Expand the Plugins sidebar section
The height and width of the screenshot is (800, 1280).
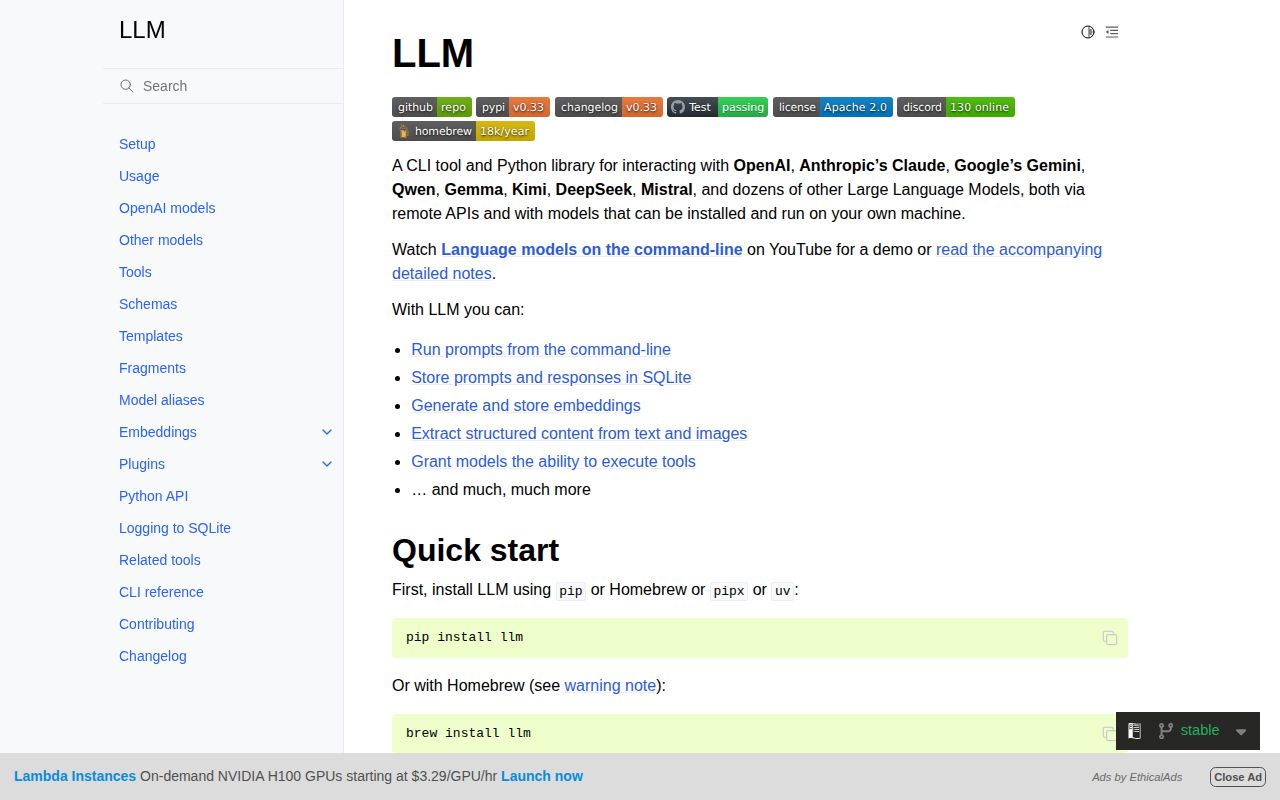click(x=327, y=464)
